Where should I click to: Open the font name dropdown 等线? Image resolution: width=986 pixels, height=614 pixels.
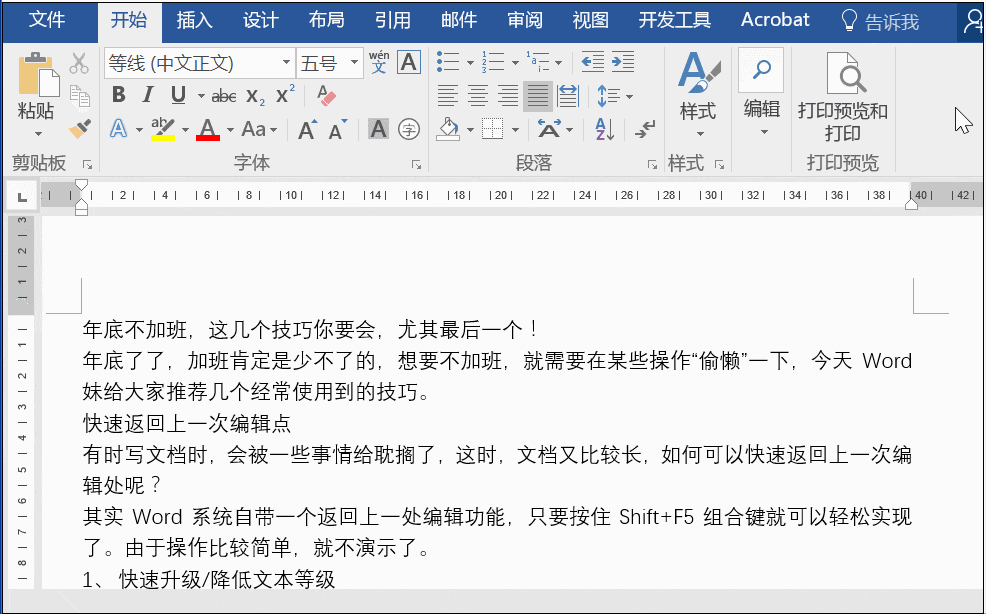[x=199, y=63]
